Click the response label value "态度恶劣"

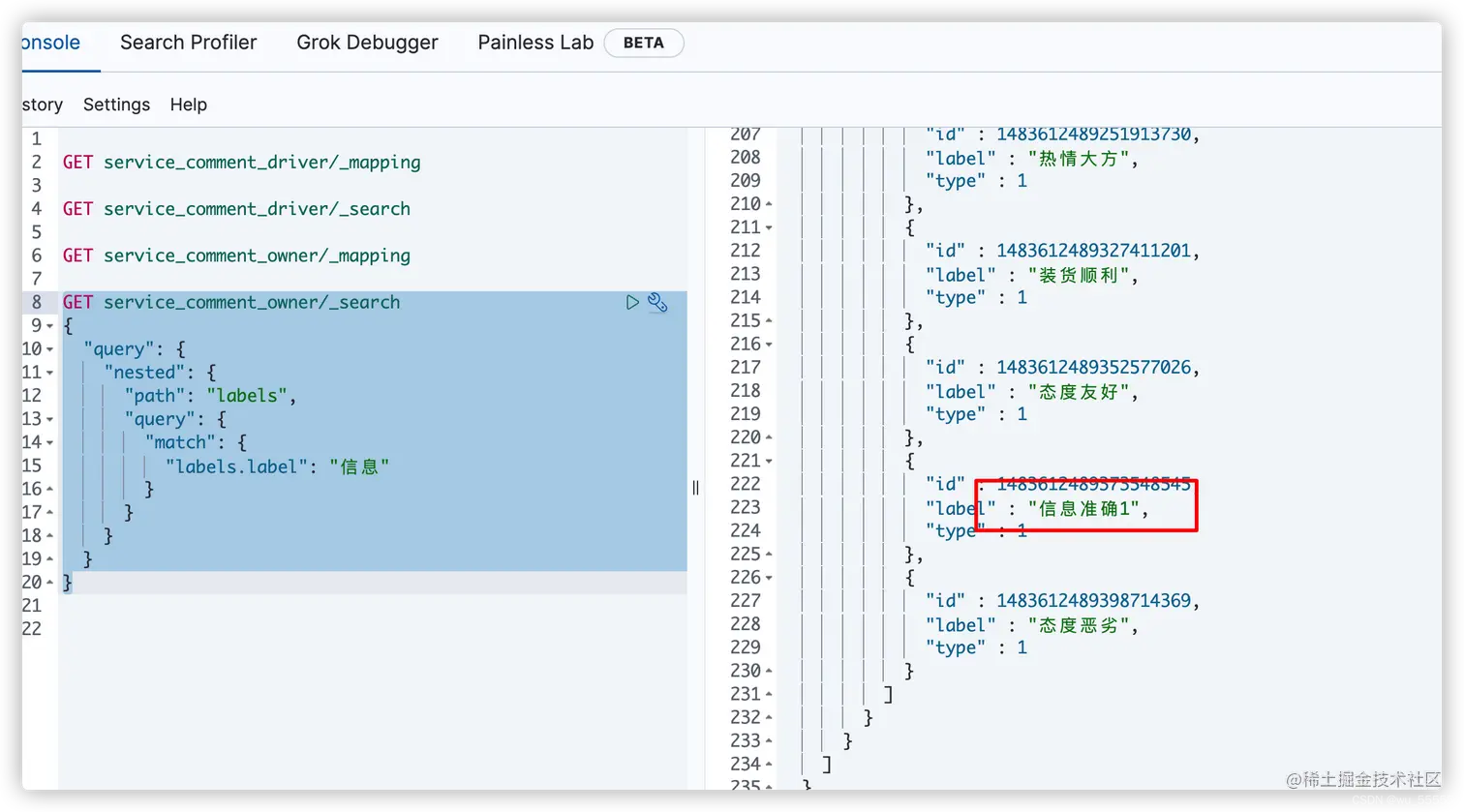[x=1078, y=626]
